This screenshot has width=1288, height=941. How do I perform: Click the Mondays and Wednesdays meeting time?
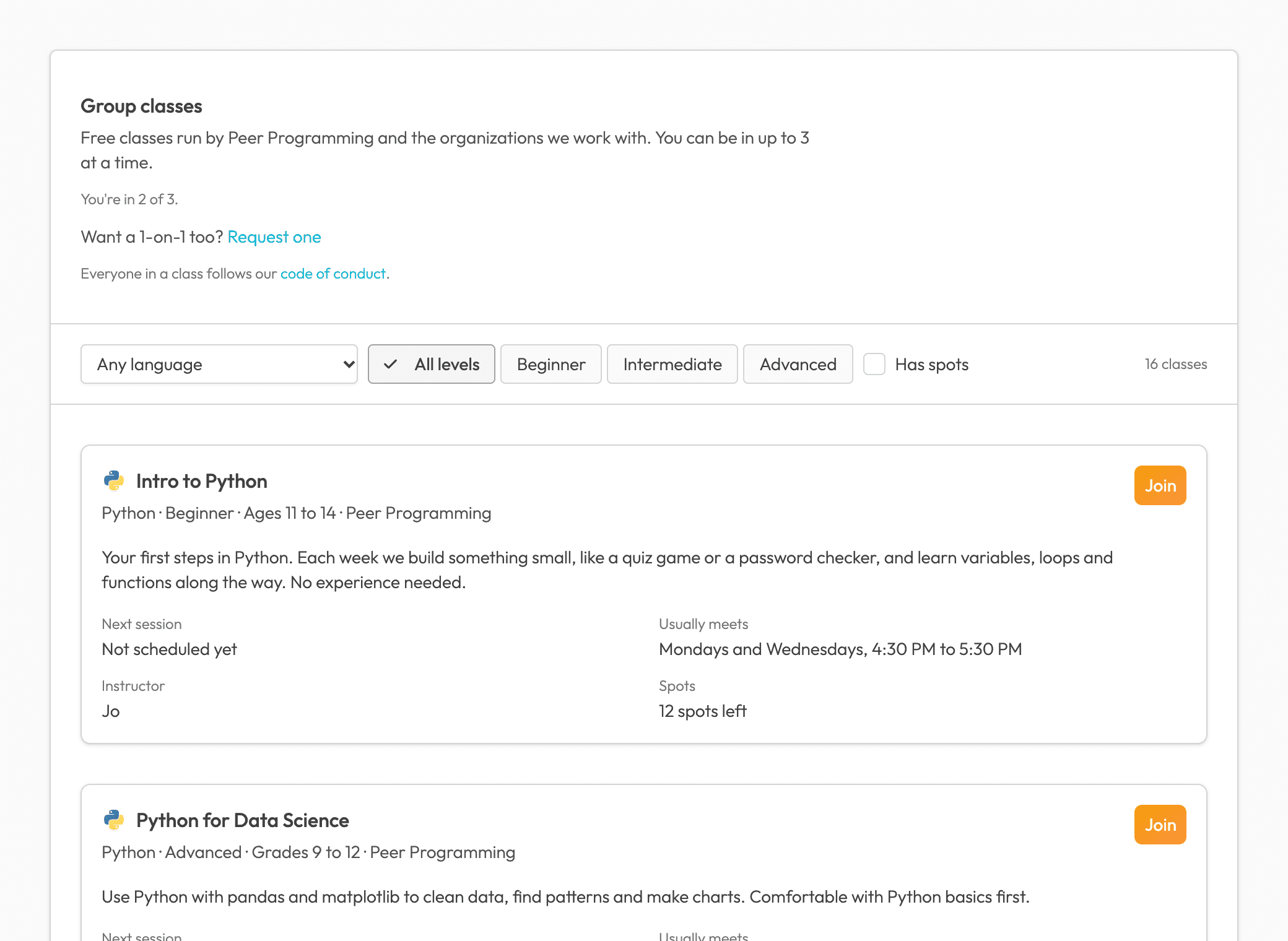point(840,649)
